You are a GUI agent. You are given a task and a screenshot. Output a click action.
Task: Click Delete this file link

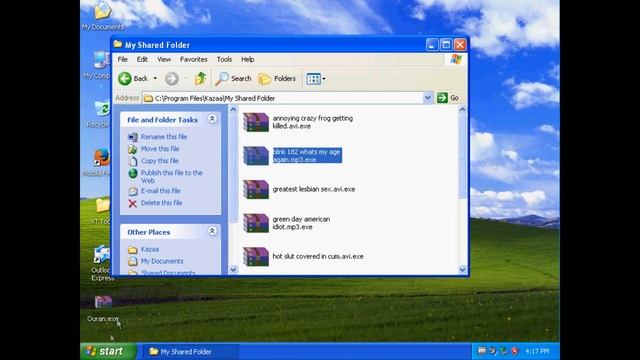162,203
